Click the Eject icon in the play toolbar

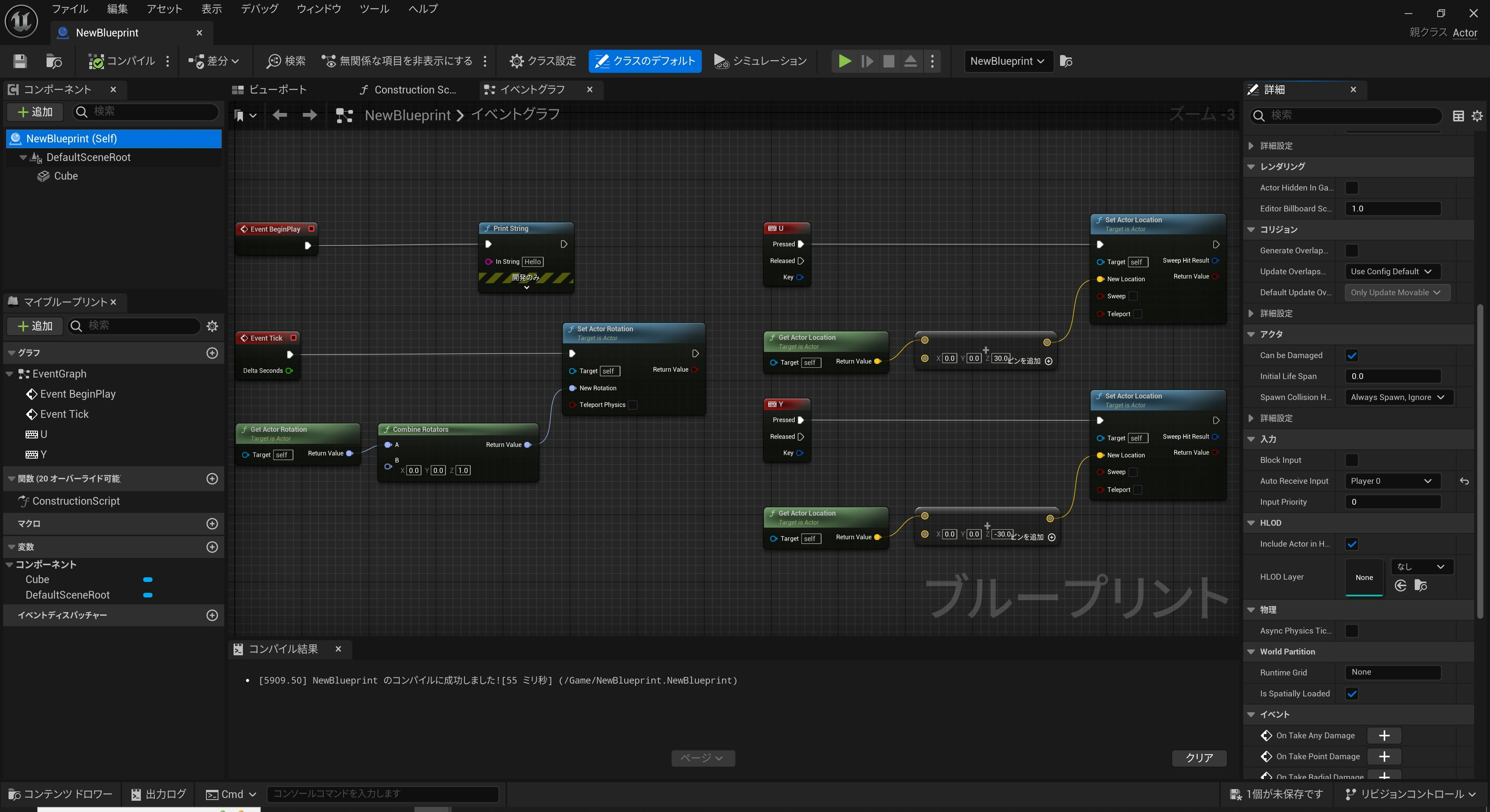[x=910, y=61]
